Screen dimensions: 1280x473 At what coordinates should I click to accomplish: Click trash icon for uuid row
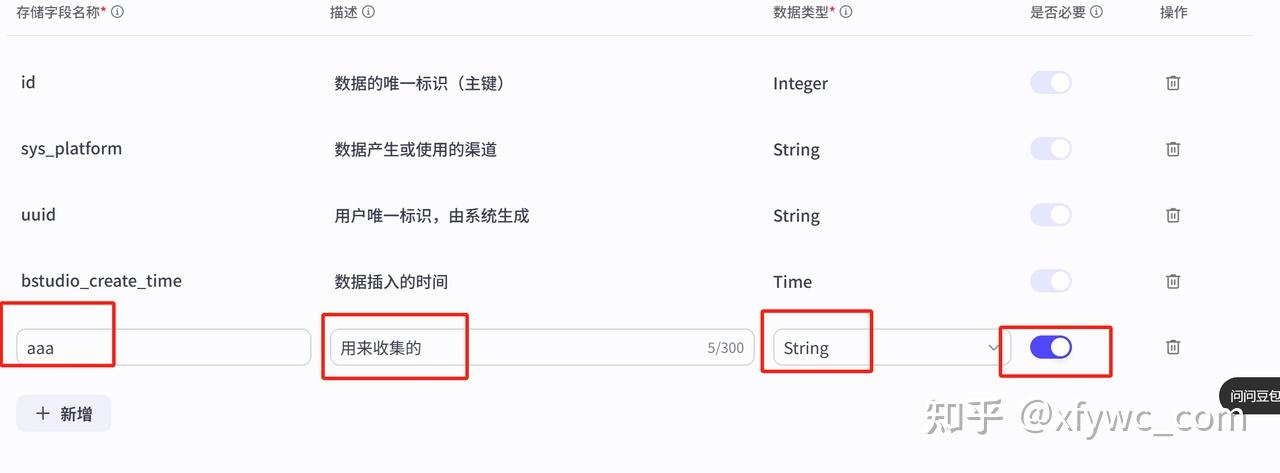pos(1173,215)
